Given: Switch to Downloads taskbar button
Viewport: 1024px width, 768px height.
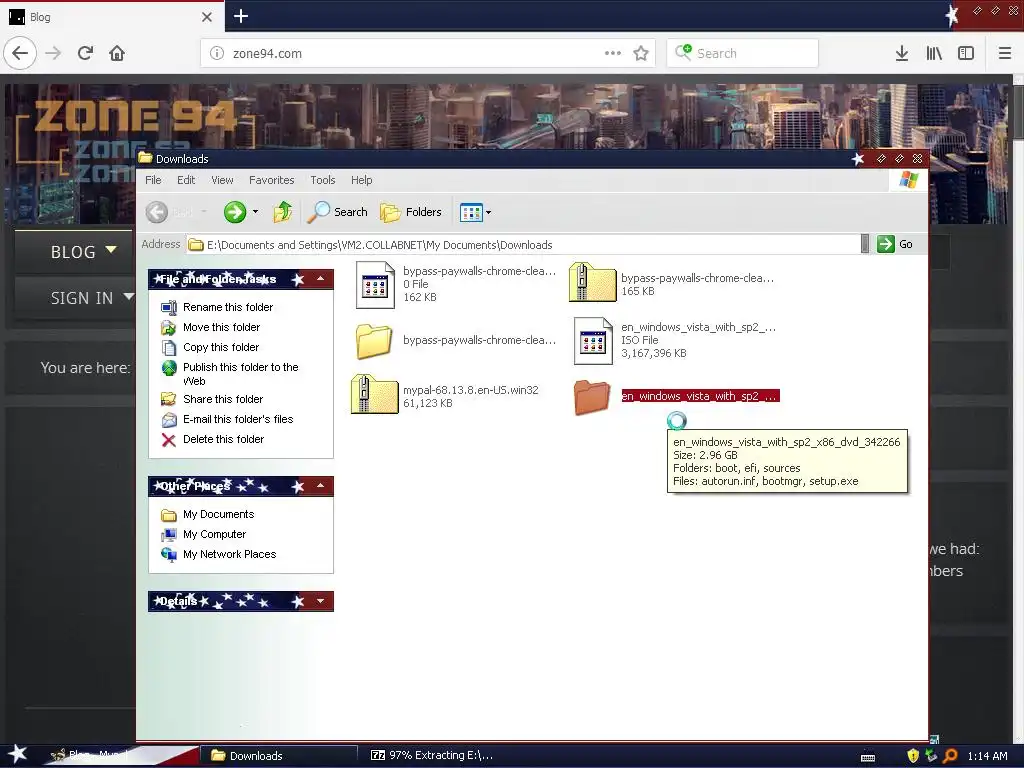Looking at the screenshot, I should (x=278, y=756).
